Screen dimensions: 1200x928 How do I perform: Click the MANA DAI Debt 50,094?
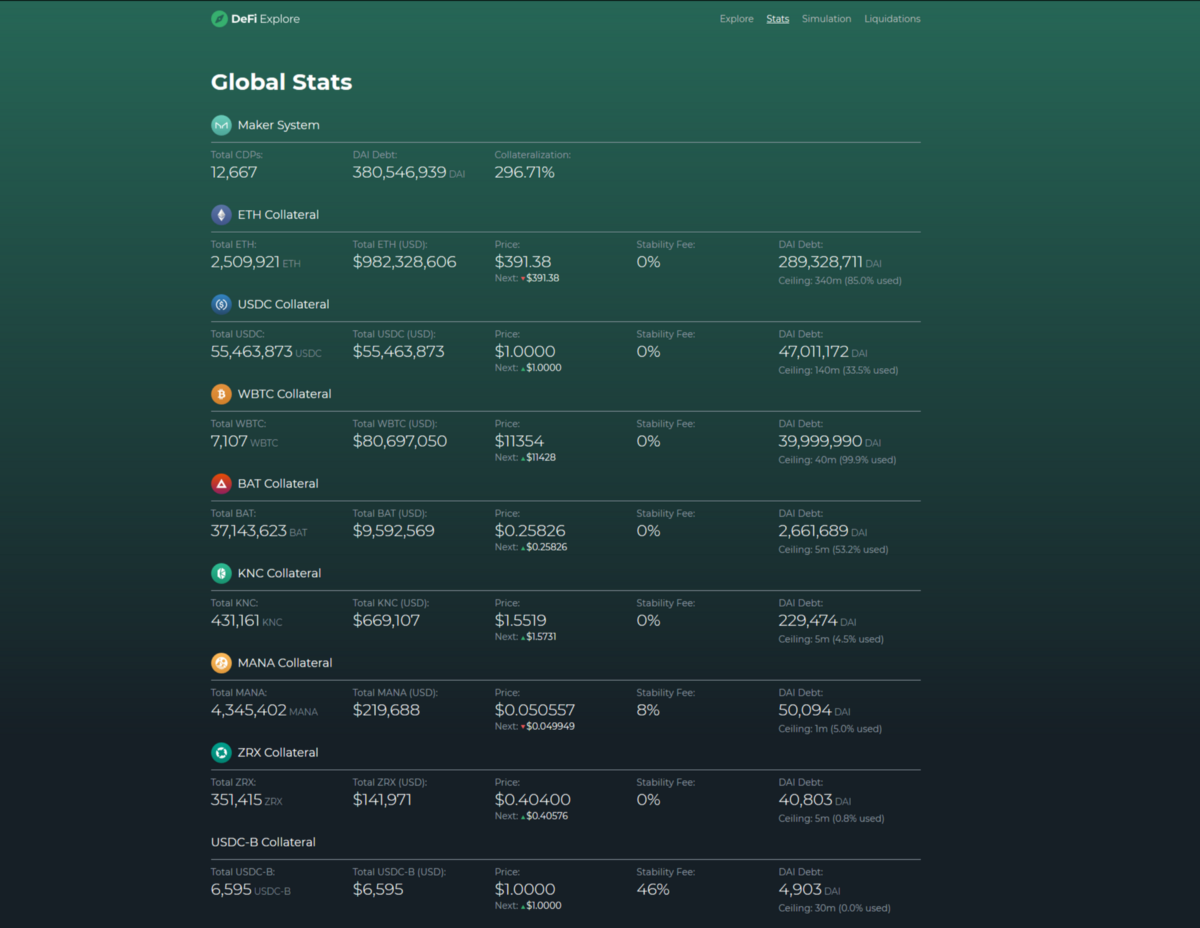[x=805, y=710]
